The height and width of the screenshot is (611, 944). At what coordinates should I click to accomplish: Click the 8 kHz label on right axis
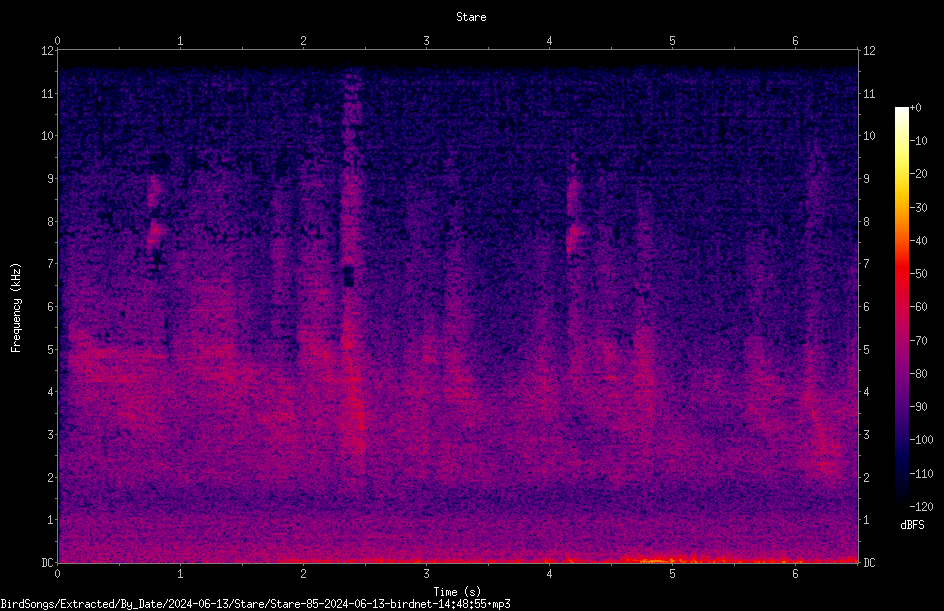coord(866,222)
